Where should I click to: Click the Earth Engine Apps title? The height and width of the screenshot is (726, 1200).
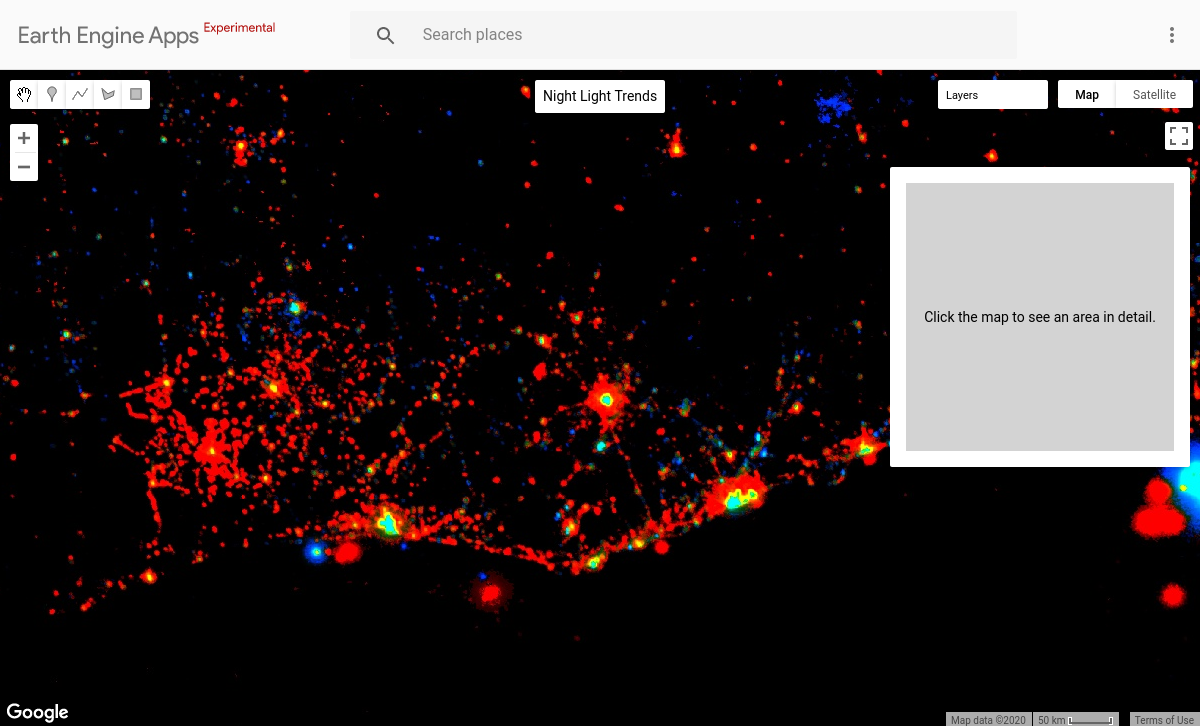[x=106, y=34]
